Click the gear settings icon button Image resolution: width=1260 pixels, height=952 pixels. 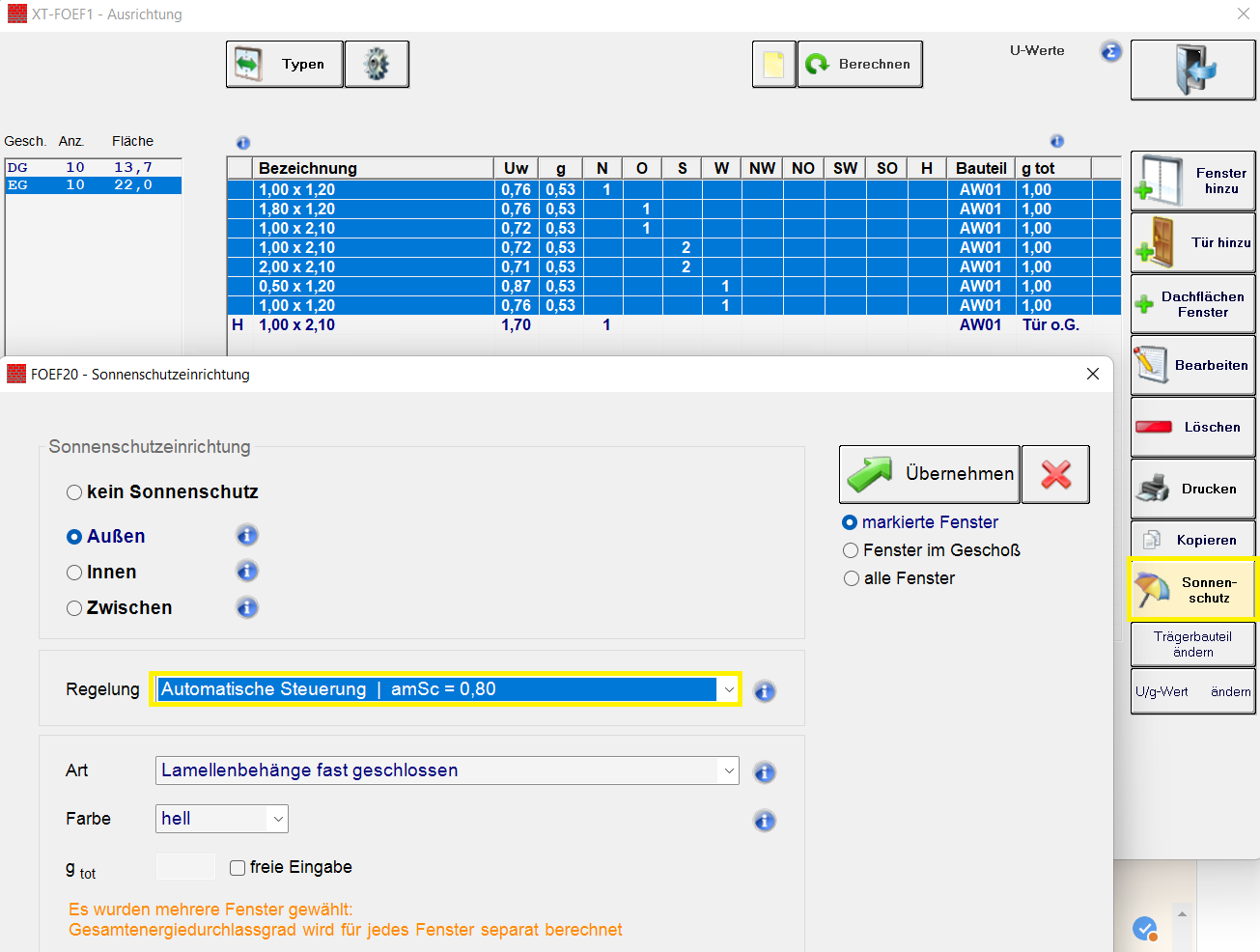click(377, 65)
